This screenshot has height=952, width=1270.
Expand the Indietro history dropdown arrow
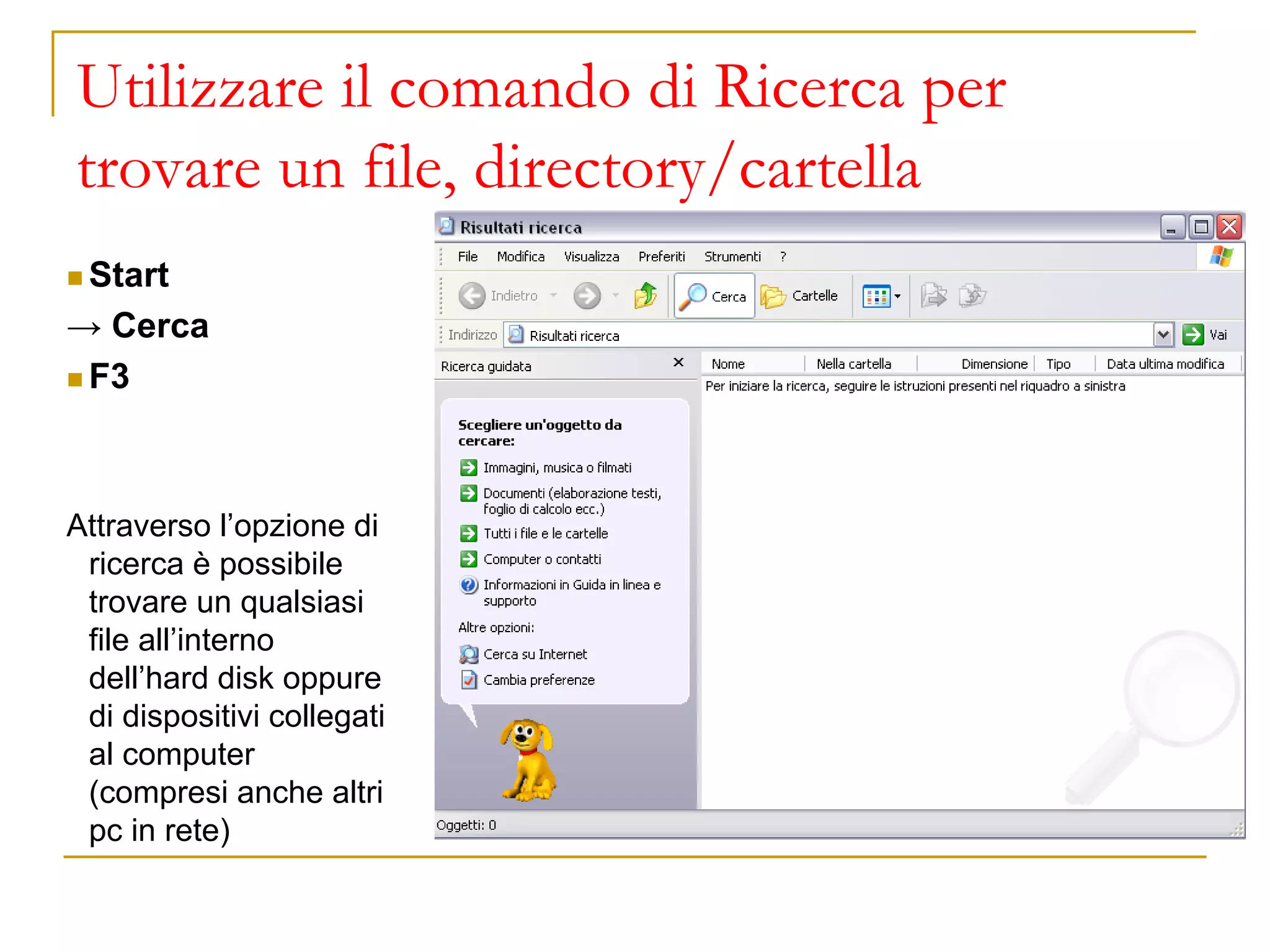pos(553,296)
